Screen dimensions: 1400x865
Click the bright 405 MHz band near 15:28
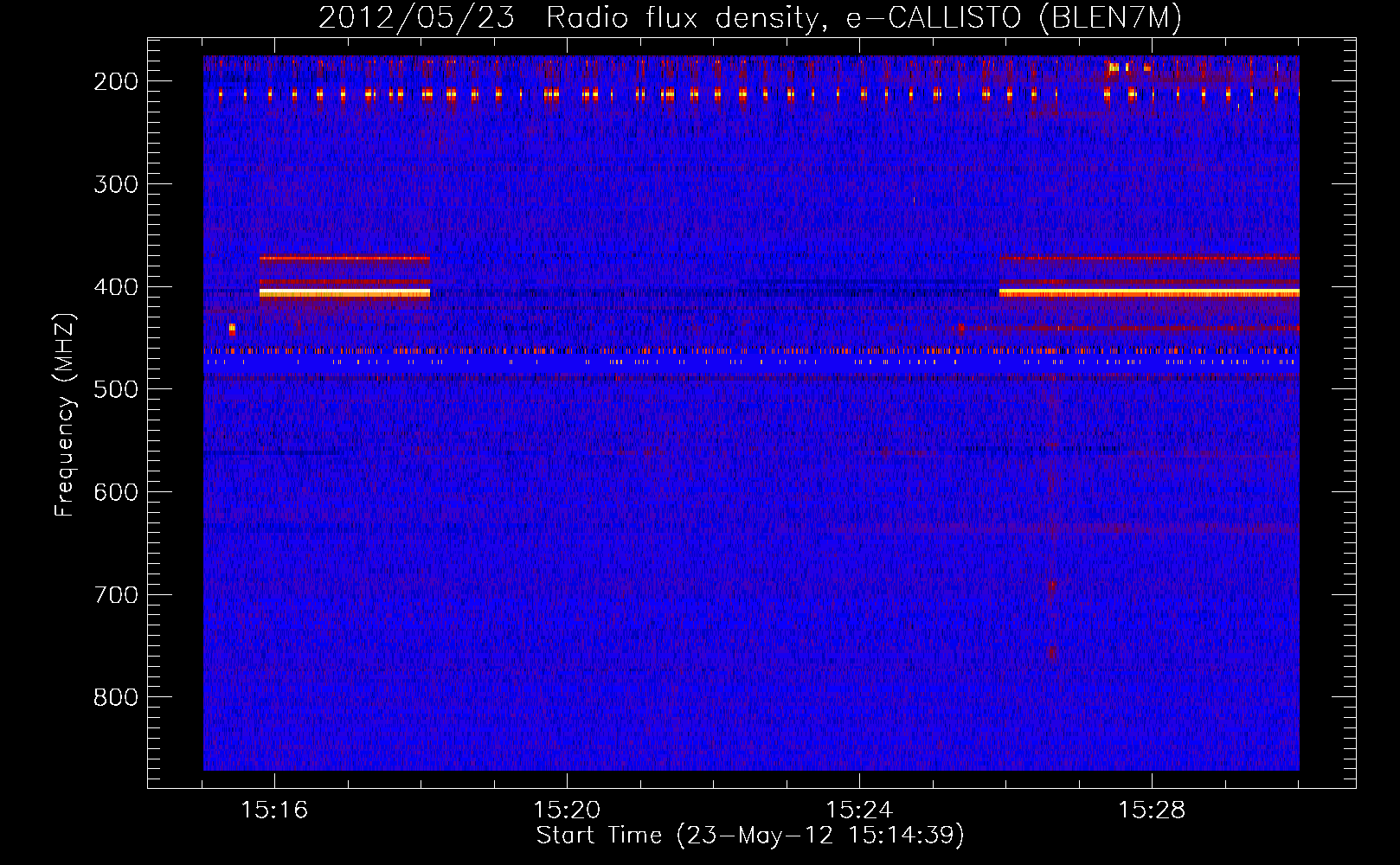coord(1149,293)
